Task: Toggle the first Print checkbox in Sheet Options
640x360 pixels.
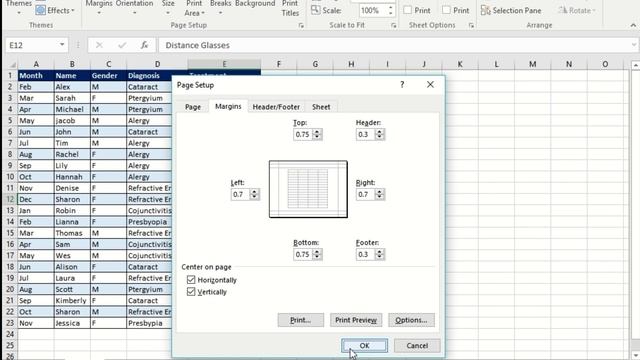Action: (407, 10)
